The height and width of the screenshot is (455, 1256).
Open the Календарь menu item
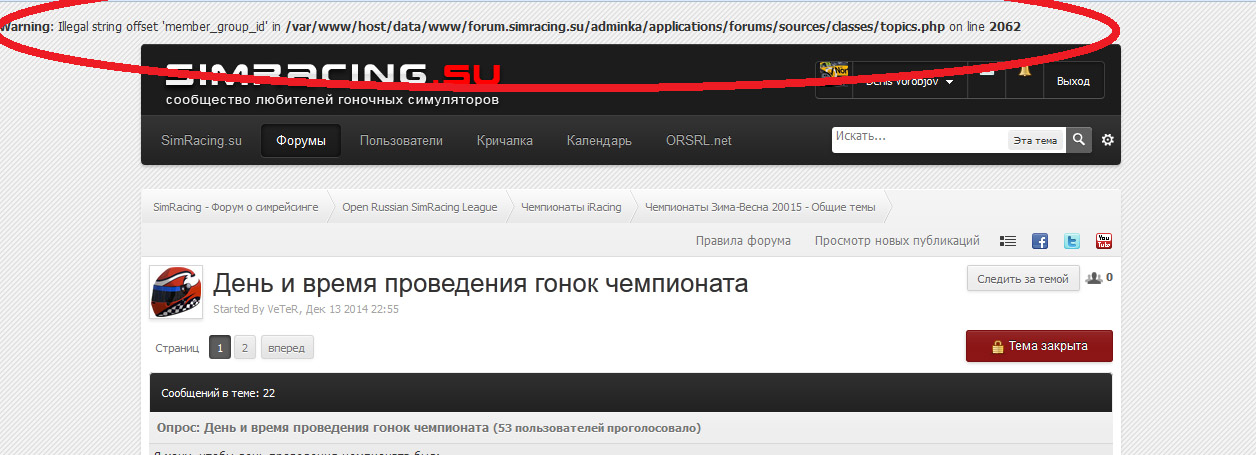599,141
